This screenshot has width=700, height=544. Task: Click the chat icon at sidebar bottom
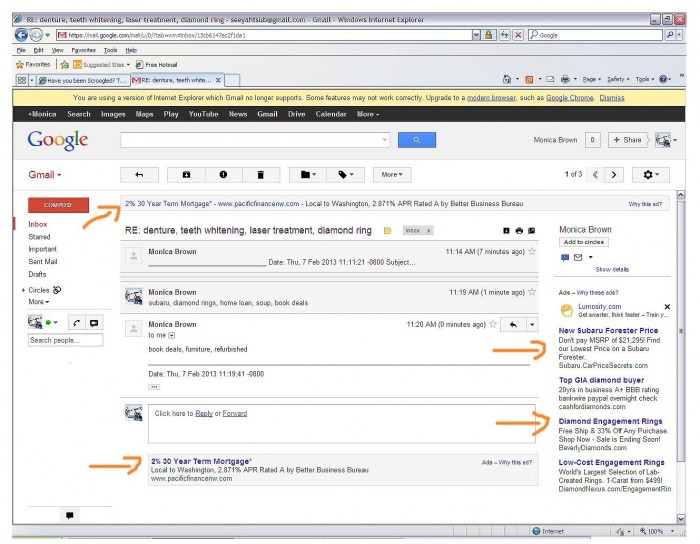click(70, 515)
